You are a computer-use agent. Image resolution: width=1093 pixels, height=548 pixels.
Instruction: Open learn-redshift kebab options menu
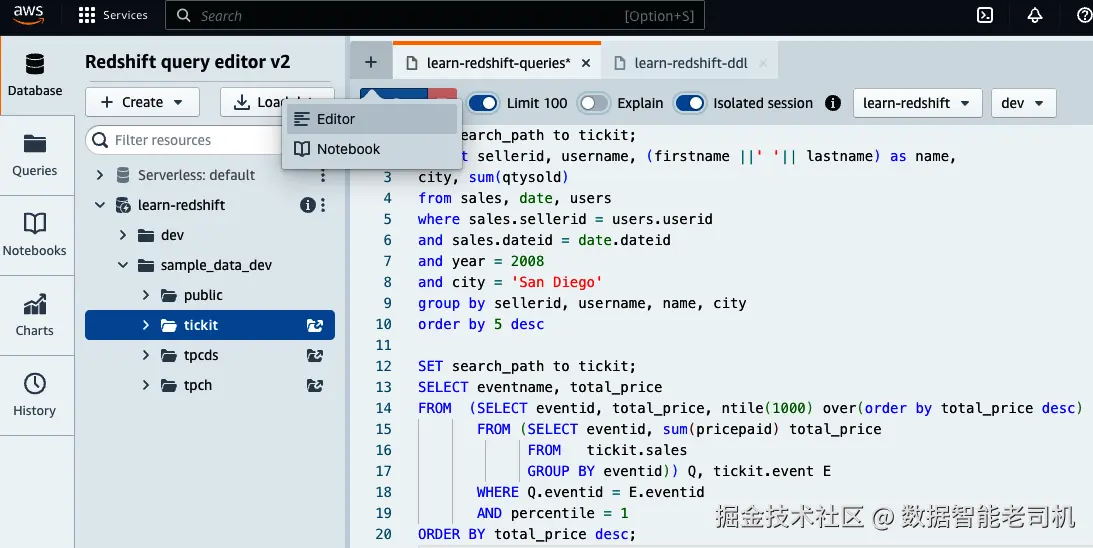tap(323, 205)
